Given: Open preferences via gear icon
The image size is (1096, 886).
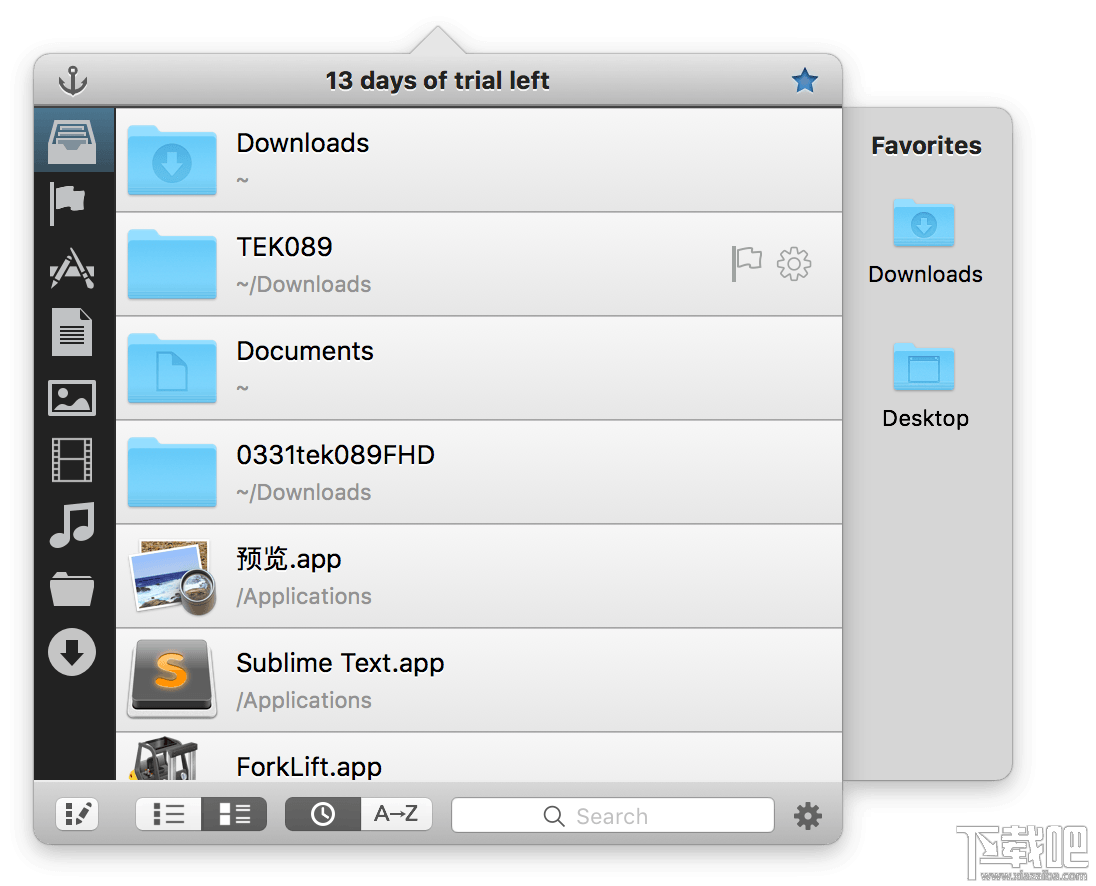Looking at the screenshot, I should pos(807,815).
